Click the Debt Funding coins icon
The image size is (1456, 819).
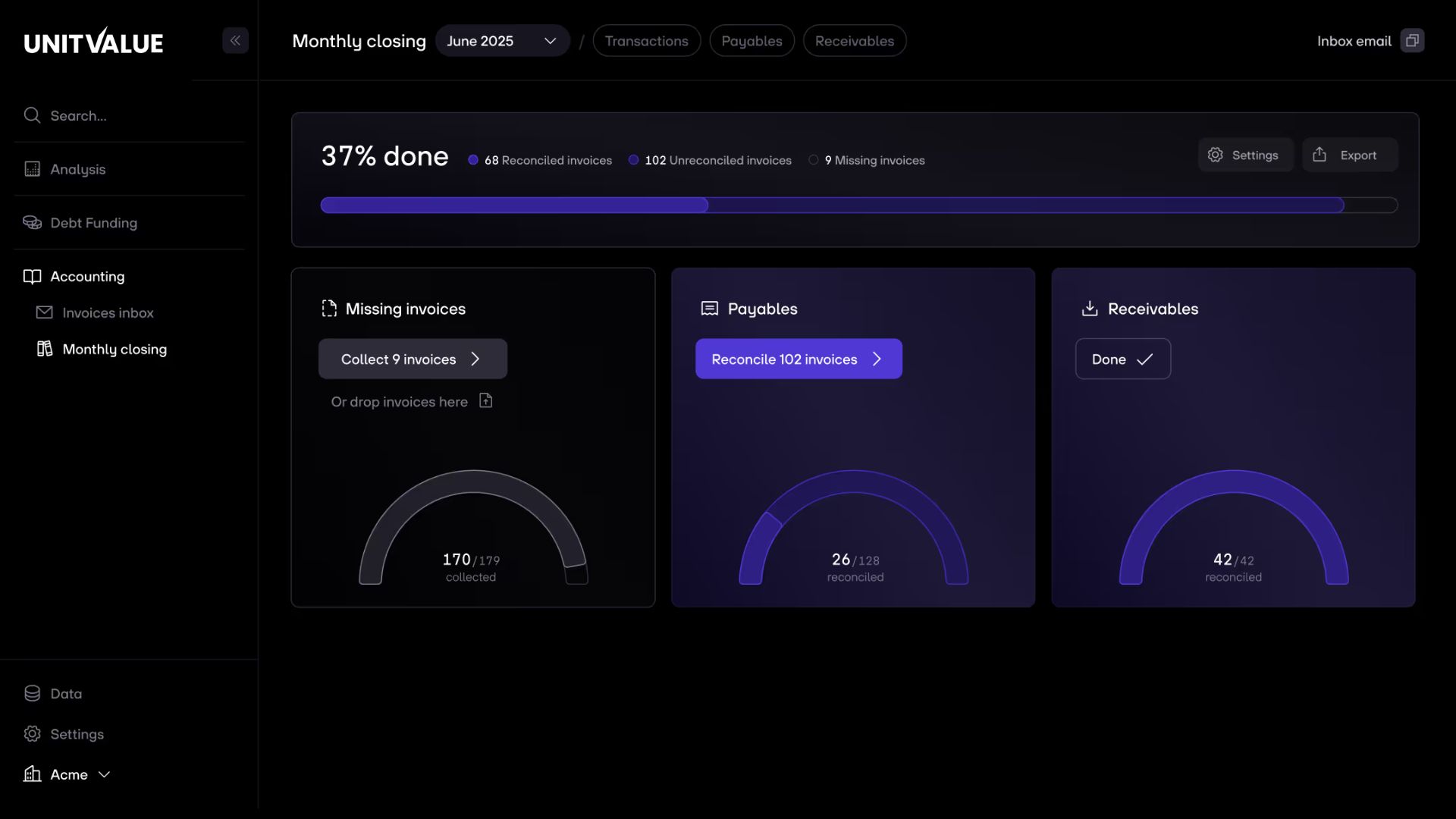[x=32, y=222]
